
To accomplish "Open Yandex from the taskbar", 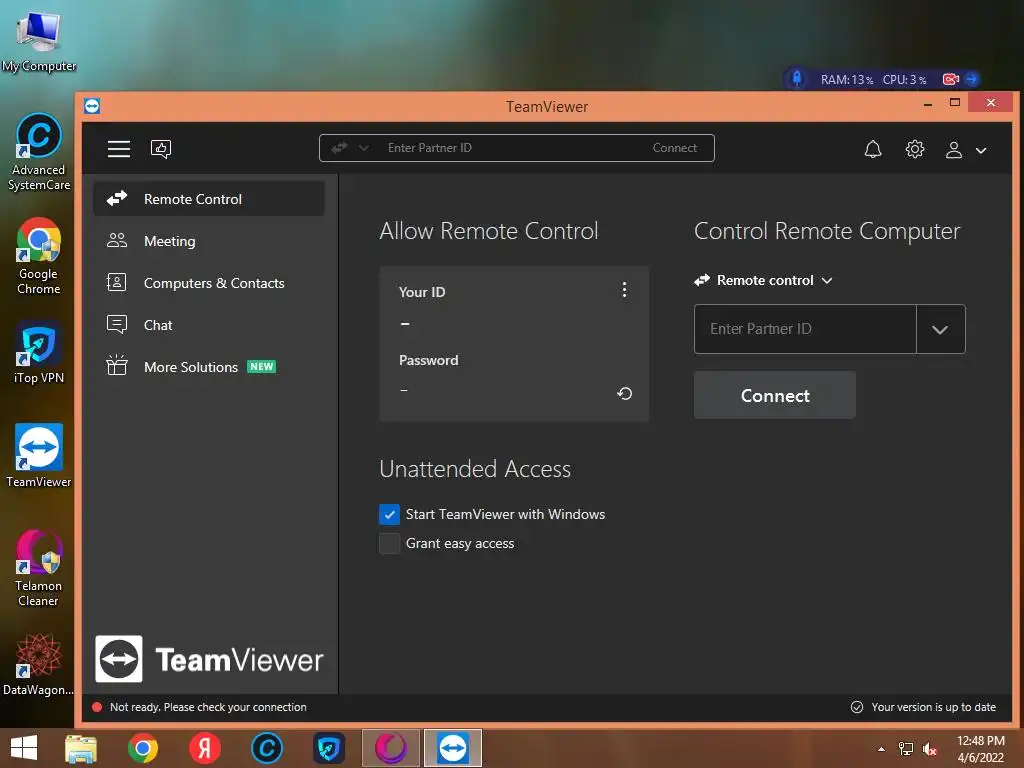I will 205,748.
